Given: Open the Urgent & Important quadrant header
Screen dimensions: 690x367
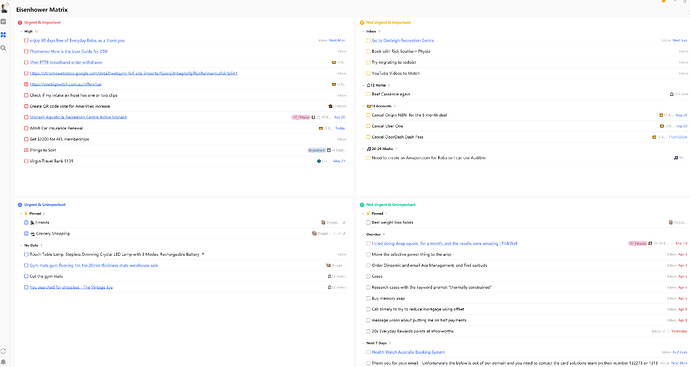Looking at the screenshot, I should tap(42, 22).
